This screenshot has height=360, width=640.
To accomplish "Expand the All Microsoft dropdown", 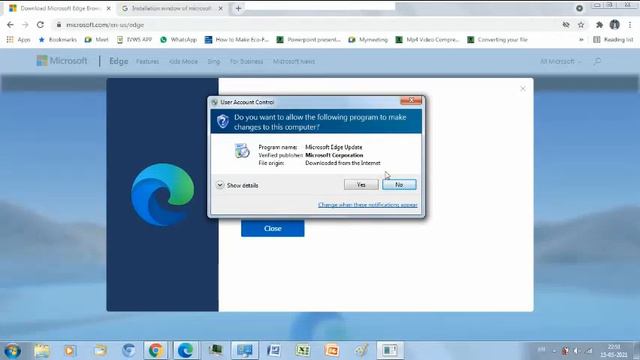I will click(560, 62).
